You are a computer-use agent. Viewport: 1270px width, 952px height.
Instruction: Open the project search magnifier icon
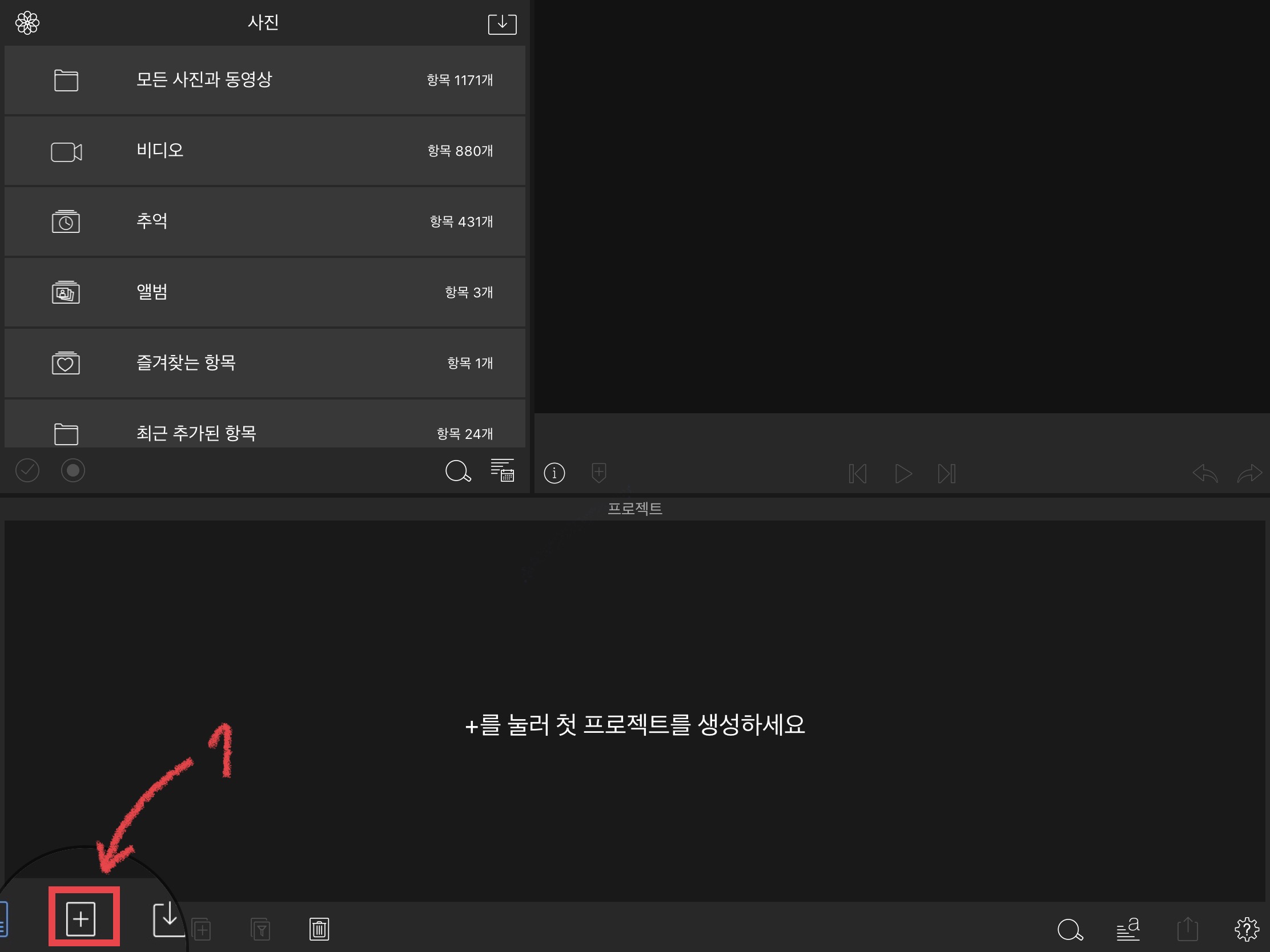pos(1069,929)
